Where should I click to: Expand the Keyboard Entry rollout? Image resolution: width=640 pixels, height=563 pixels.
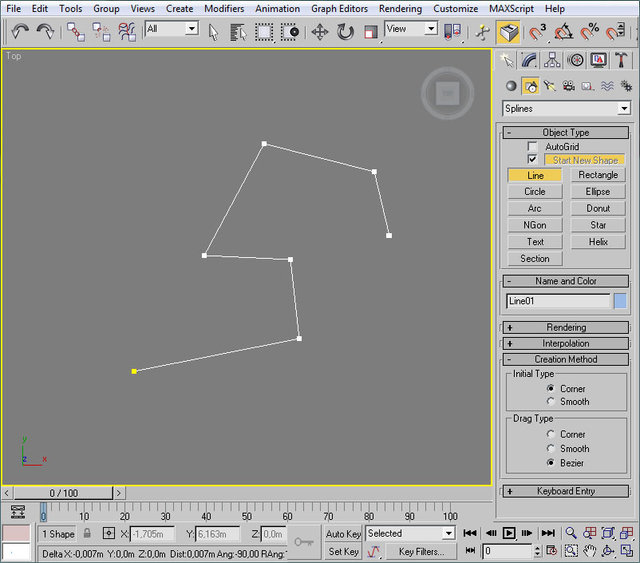(566, 491)
